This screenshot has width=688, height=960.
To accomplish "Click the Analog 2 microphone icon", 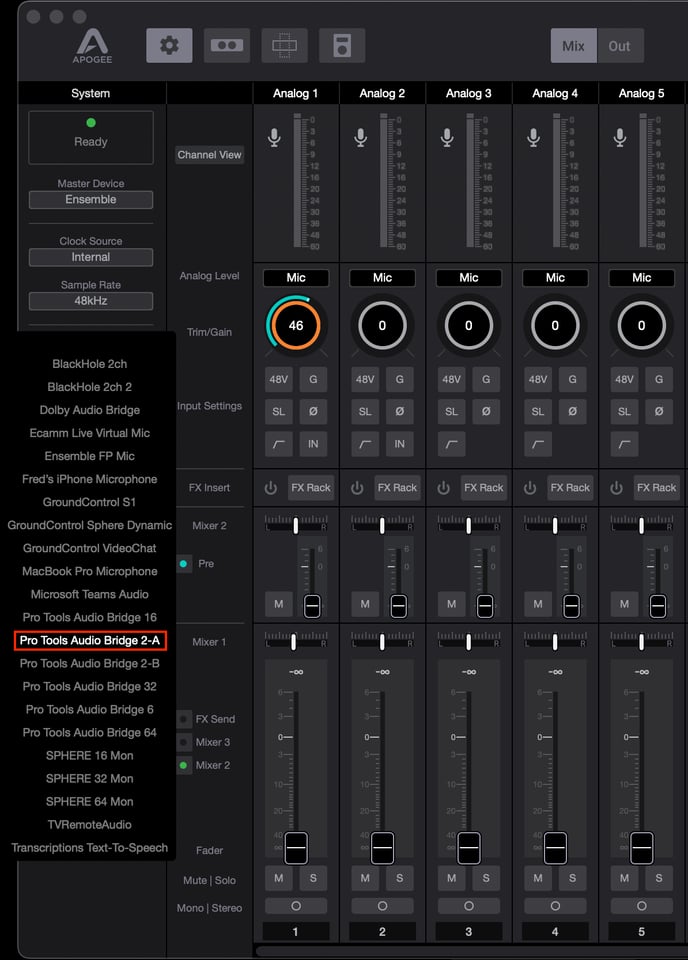I will pyautogui.click(x=361, y=138).
